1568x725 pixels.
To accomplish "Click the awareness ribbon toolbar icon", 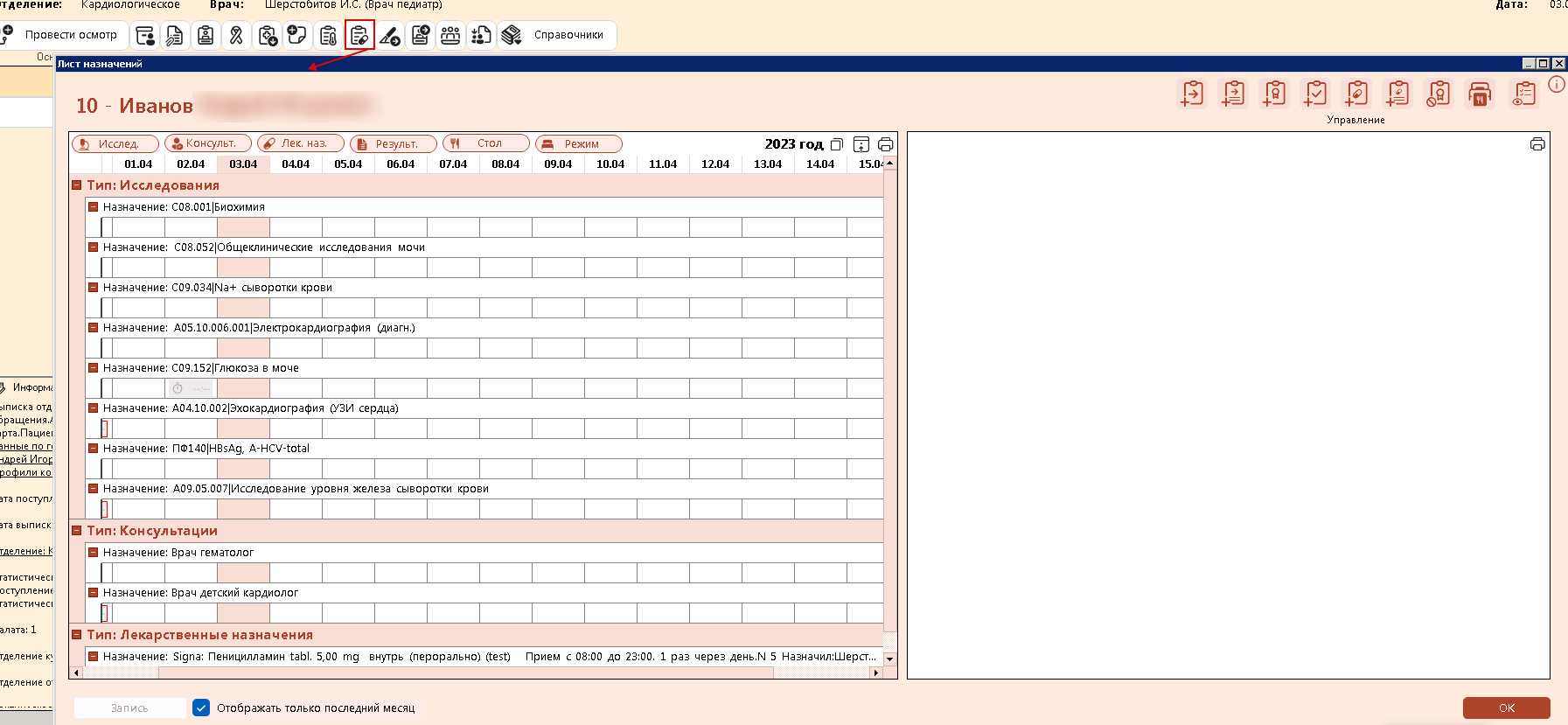I will 236,35.
